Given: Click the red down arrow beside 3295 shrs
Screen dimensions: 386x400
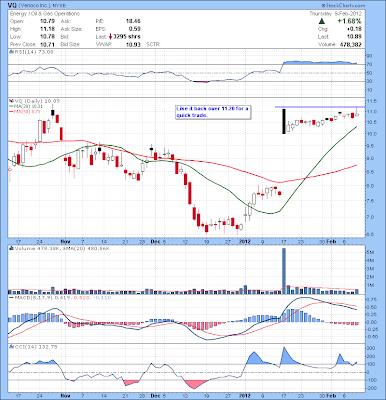Looking at the screenshot, I should point(111,37).
